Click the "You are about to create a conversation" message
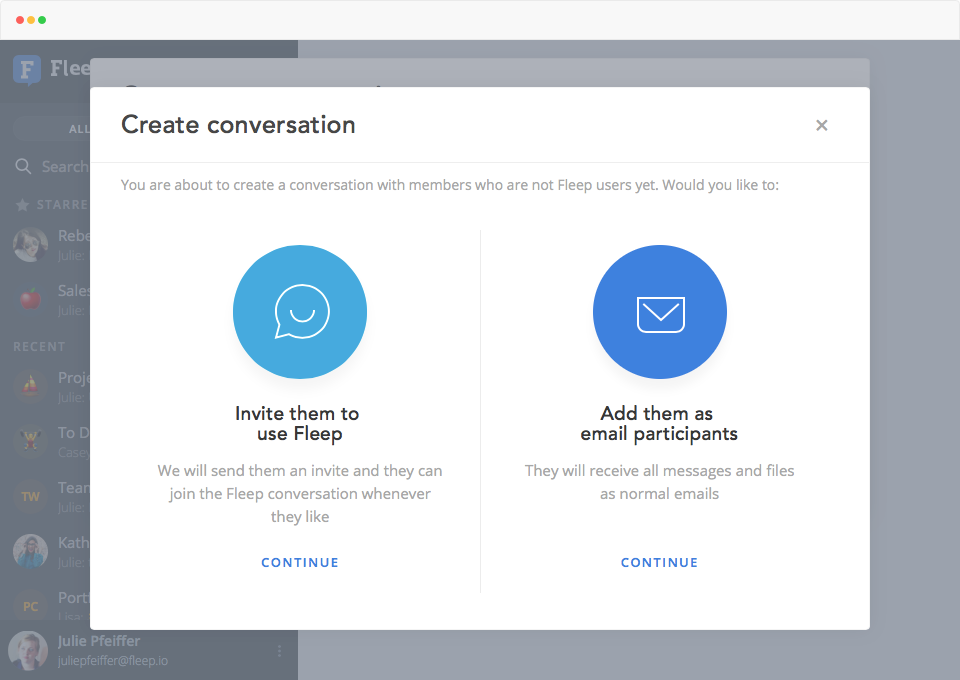 450,185
